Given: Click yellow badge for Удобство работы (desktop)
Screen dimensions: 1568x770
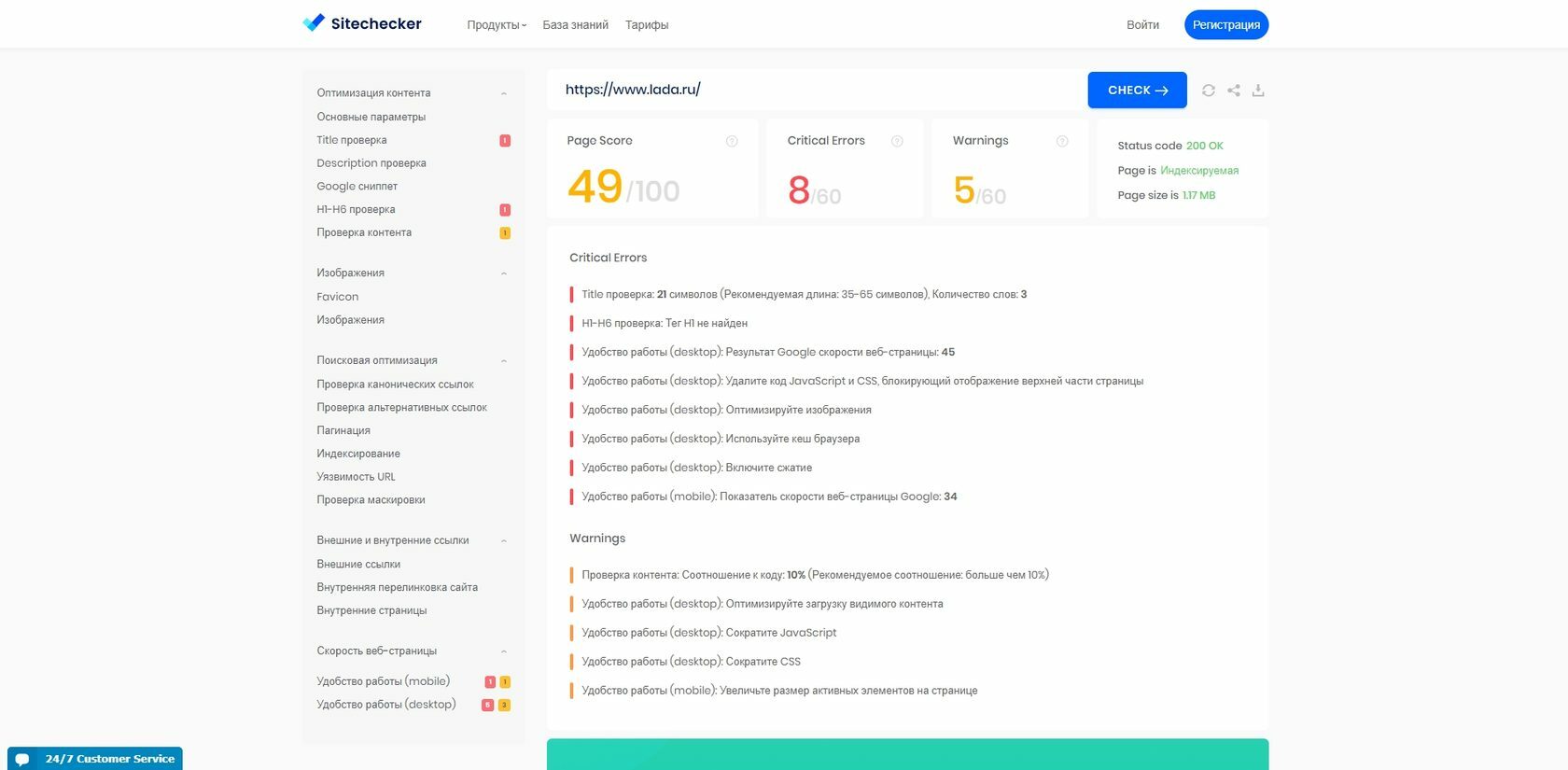Looking at the screenshot, I should click(504, 706).
